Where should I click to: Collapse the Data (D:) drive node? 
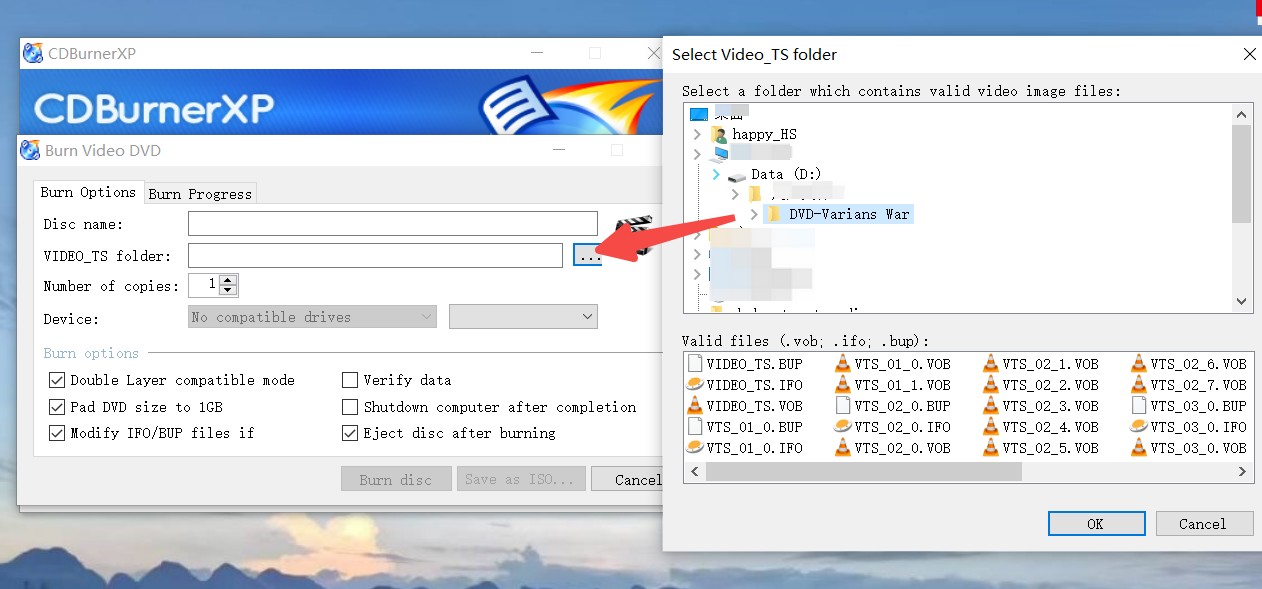[716, 174]
